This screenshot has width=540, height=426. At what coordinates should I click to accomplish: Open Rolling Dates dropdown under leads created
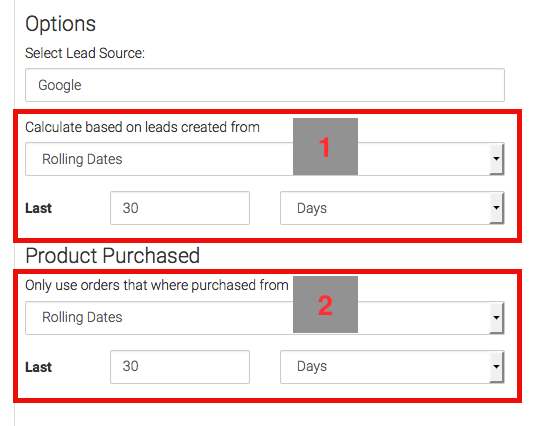(265, 159)
